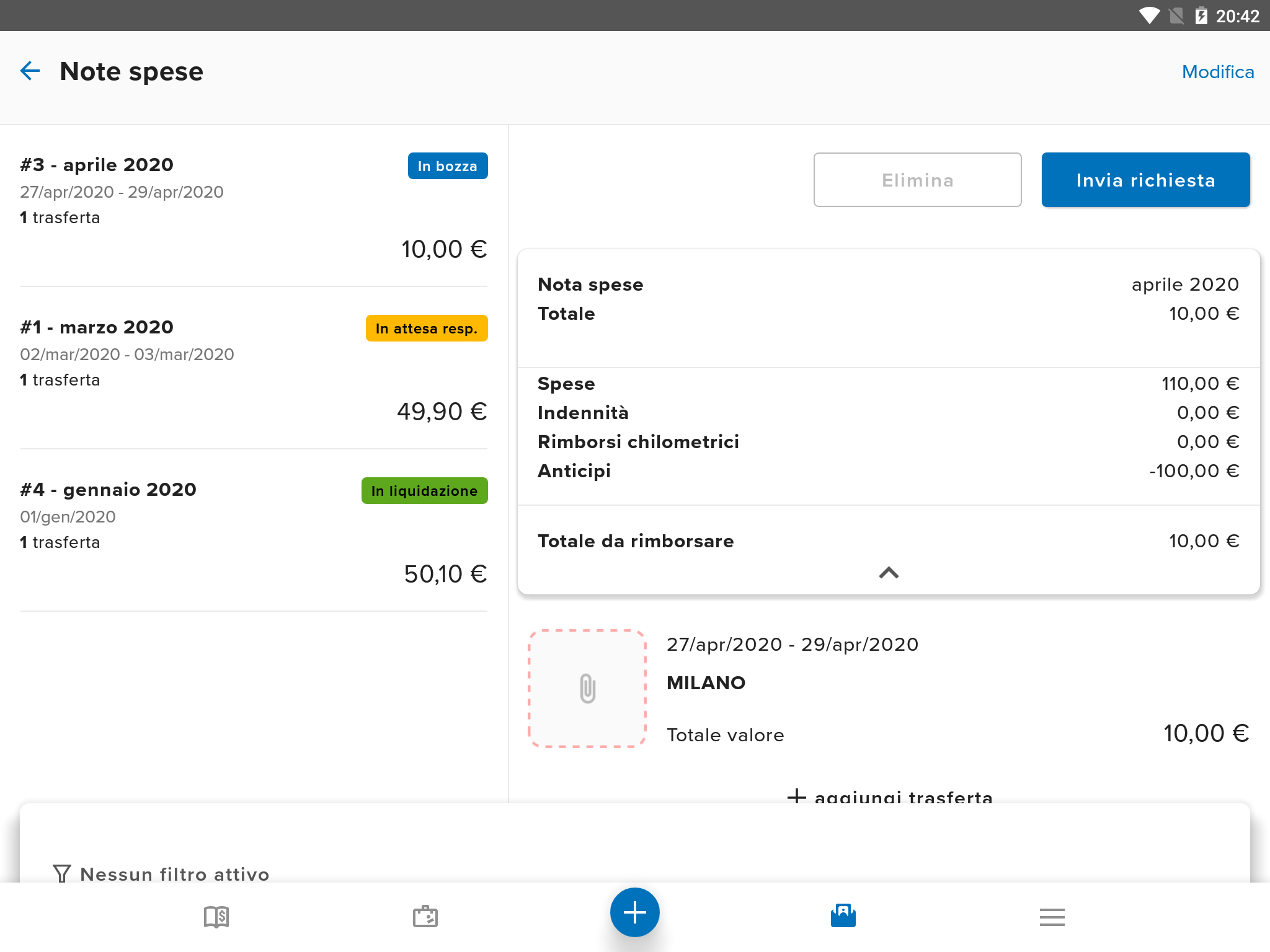The width and height of the screenshot is (1270, 952).
Task: Open the active expense notes bag tab
Action: (x=843, y=915)
